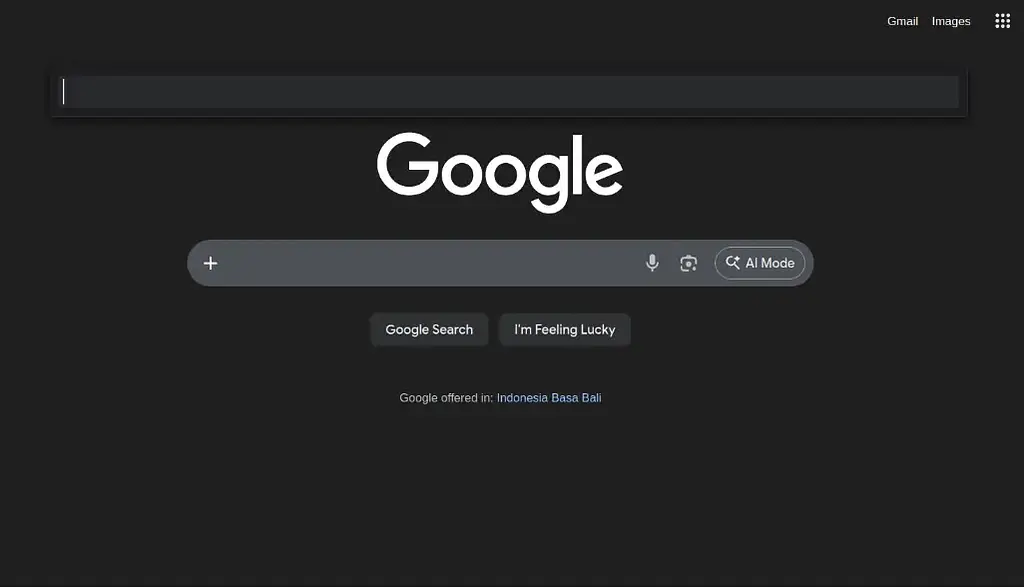The width and height of the screenshot is (1024, 587).
Task: Click the "Google offered in:" label text
Action: click(446, 398)
